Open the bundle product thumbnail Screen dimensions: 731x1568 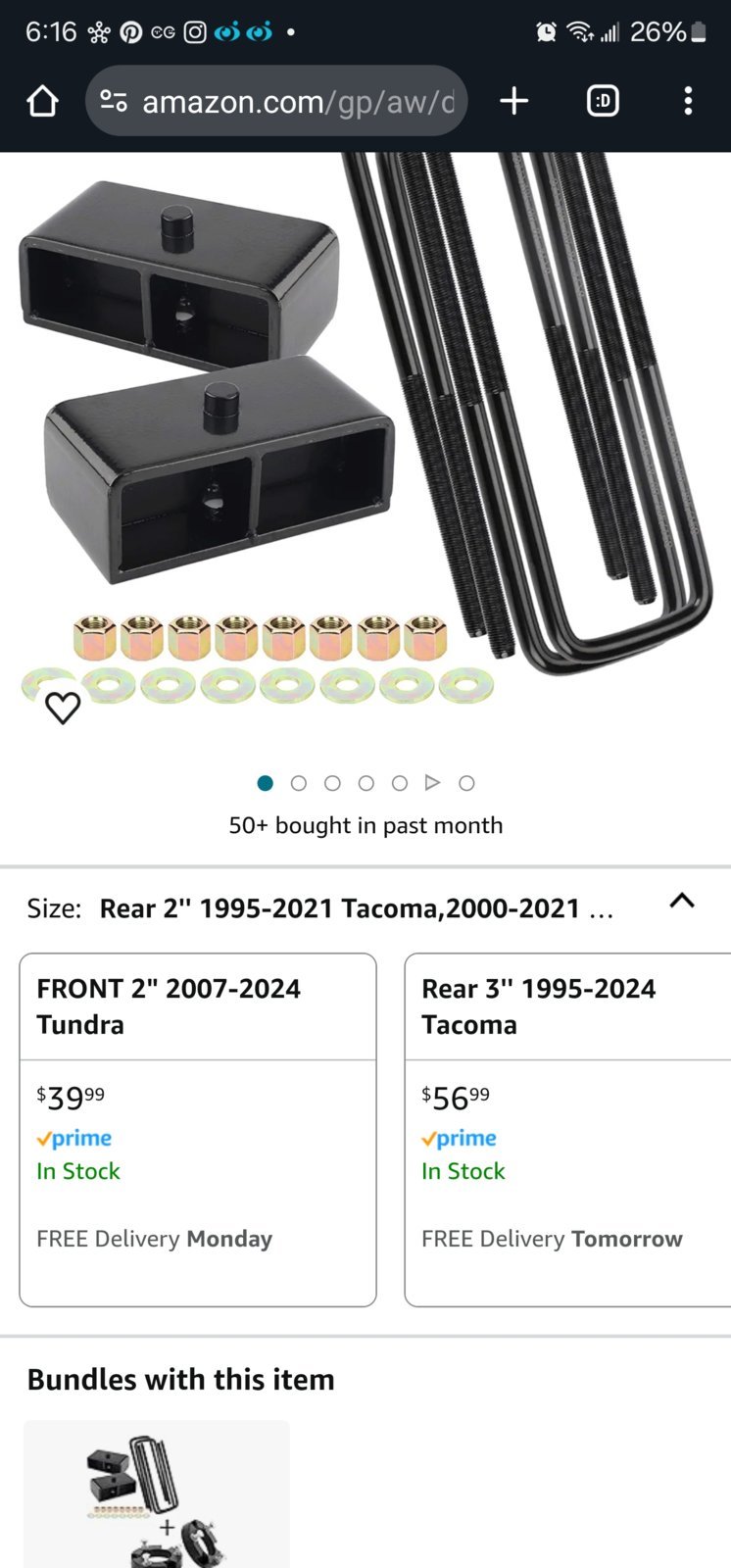(x=157, y=1494)
